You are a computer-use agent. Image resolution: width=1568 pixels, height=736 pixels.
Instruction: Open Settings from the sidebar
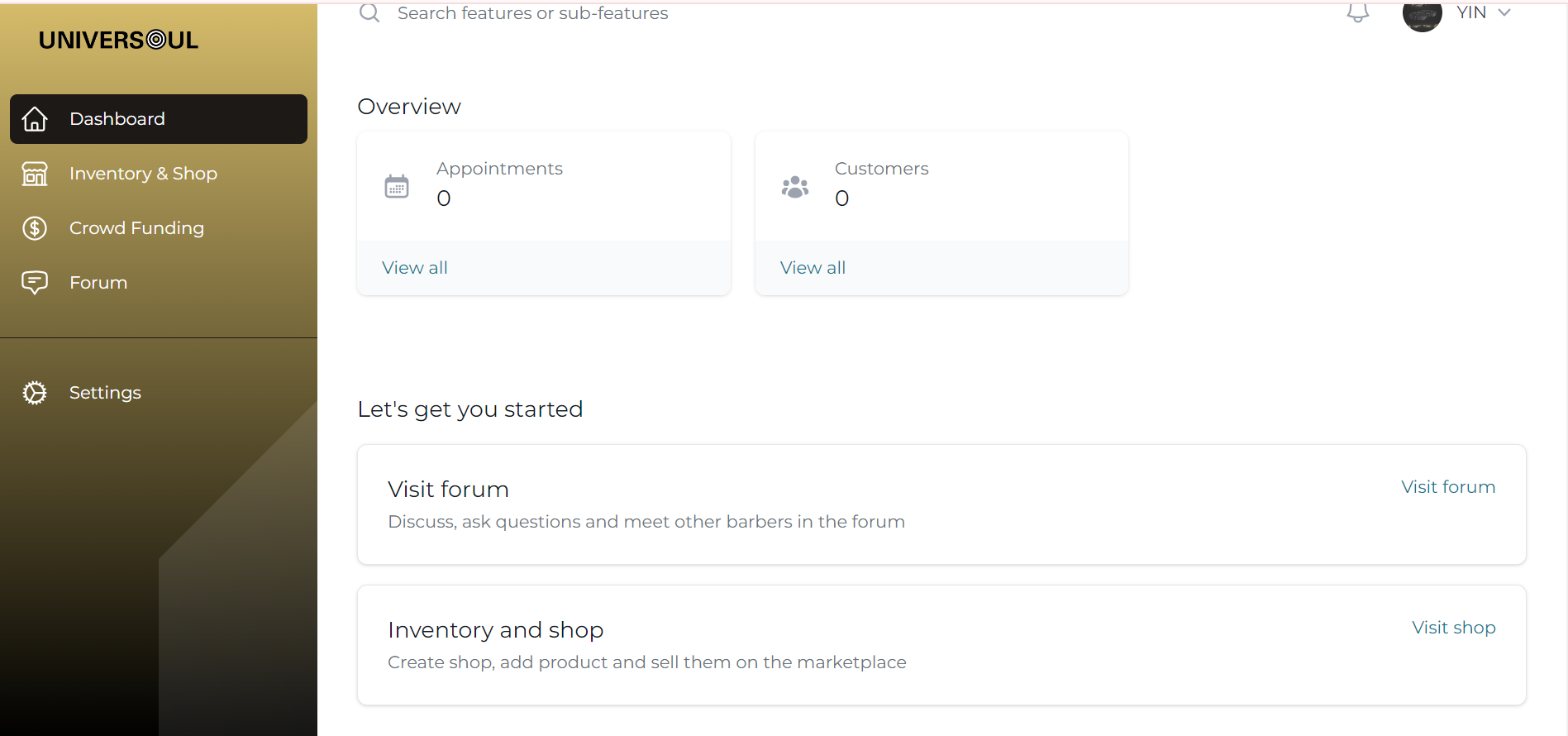click(105, 393)
